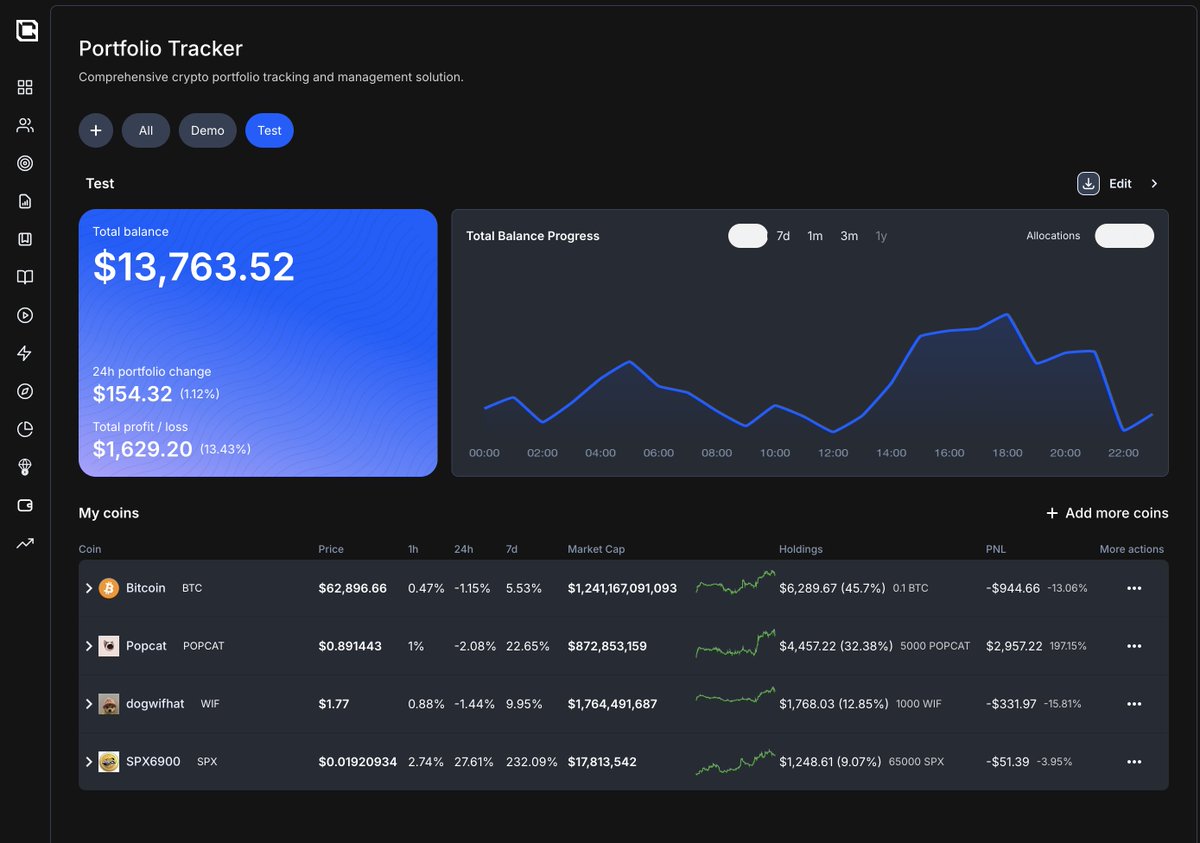This screenshot has width=1200, height=843.
Task: Select the pie chart icon in sidebar
Action: point(25,429)
